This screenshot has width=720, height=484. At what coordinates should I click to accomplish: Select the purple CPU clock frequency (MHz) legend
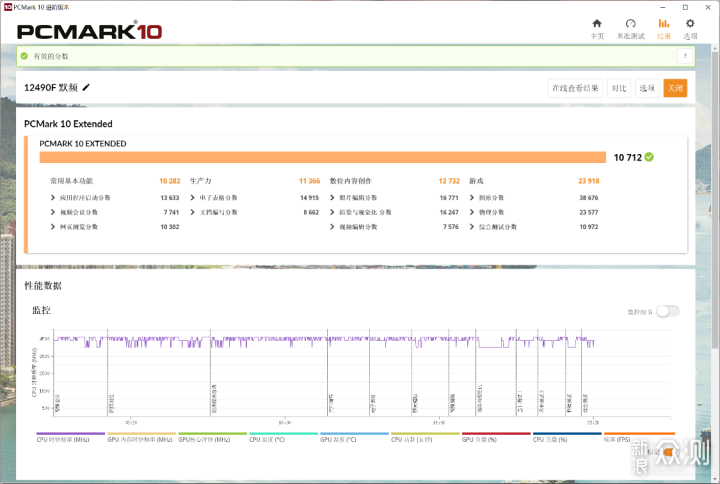tap(70, 437)
